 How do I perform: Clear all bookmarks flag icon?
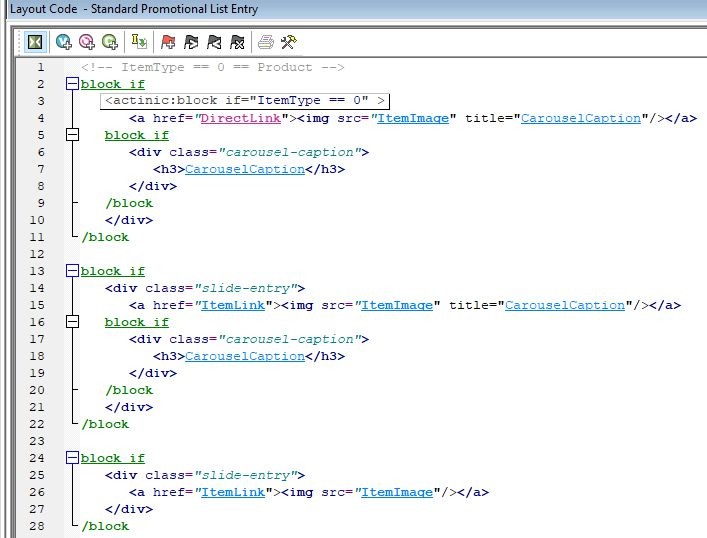(x=237, y=42)
